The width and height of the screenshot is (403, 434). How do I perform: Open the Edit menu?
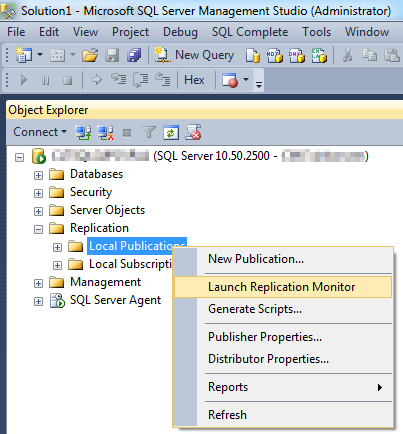tap(49, 32)
